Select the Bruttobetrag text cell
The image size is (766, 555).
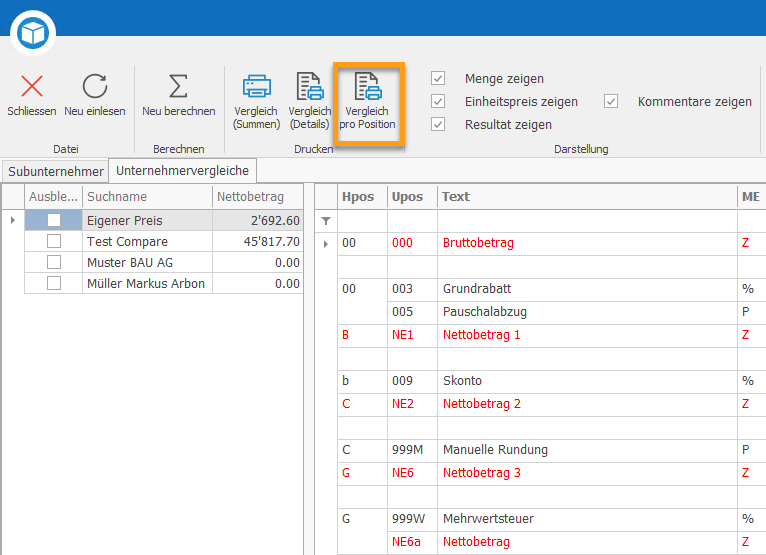tap(587, 243)
